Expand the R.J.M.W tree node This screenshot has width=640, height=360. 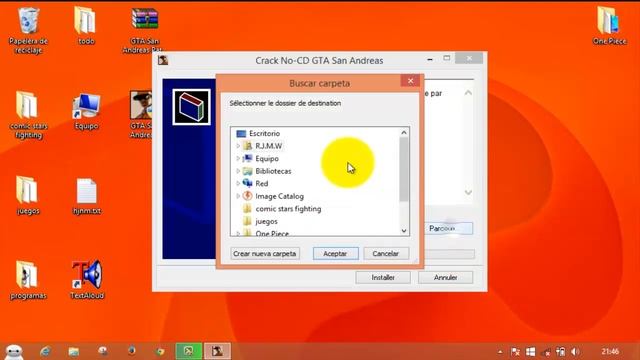[238, 146]
